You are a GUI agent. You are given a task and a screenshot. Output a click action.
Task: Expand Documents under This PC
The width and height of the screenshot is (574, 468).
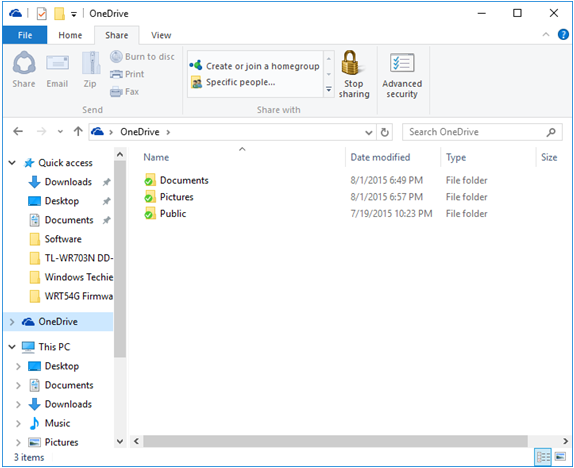(x=18, y=385)
